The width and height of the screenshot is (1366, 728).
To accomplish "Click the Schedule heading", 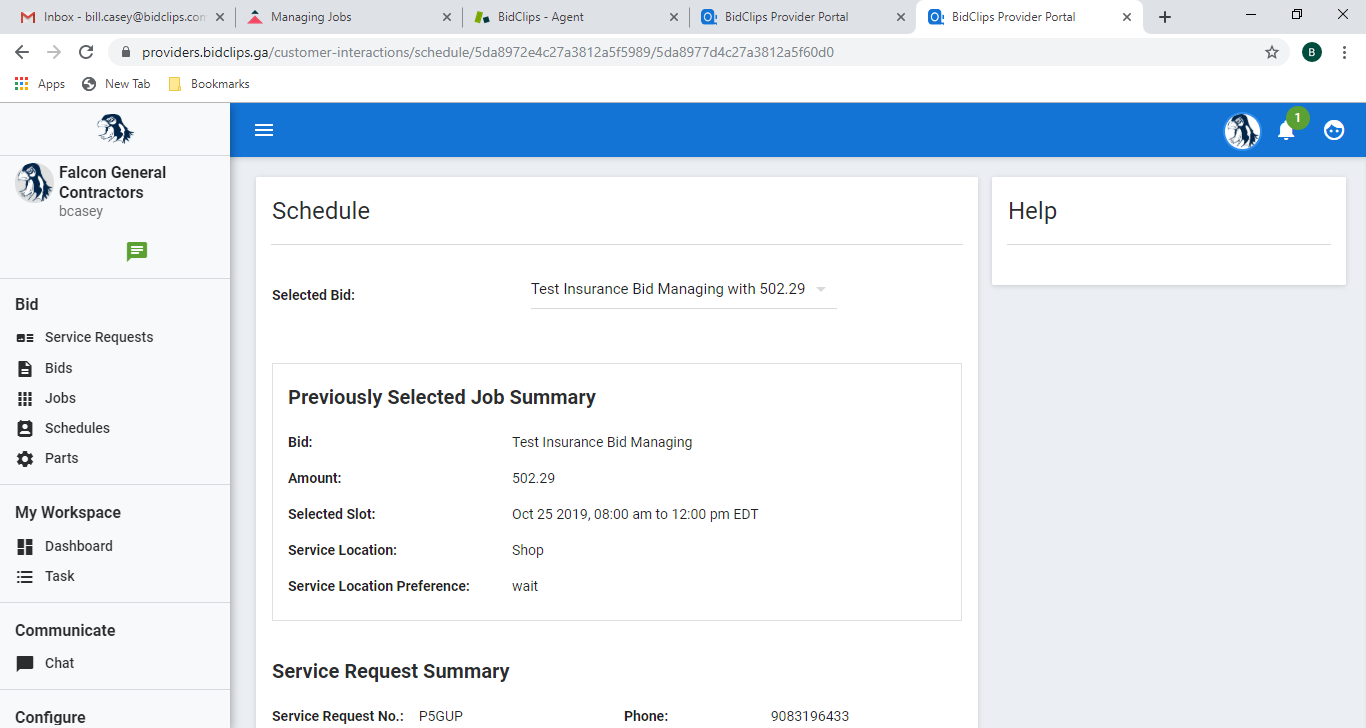I will [321, 211].
